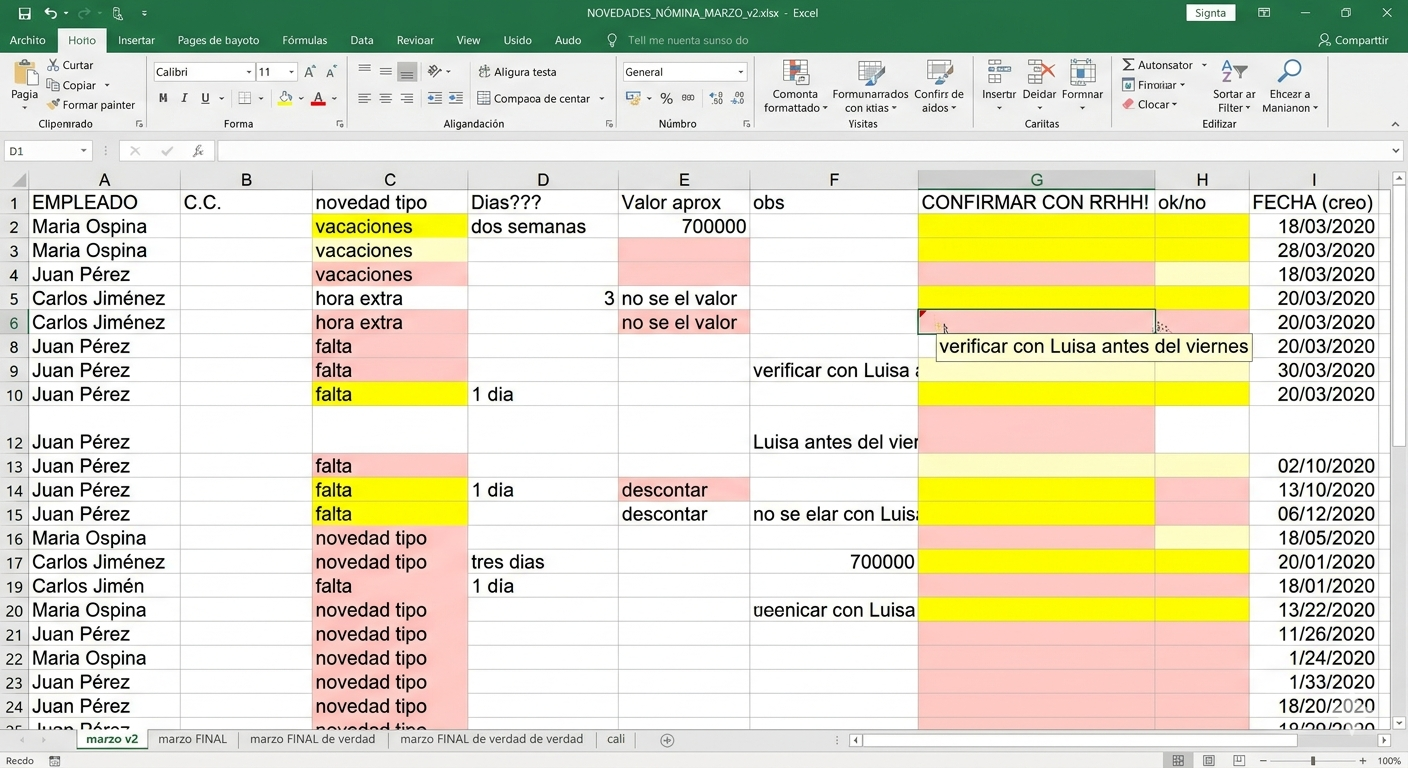Apply italic formatting
The image size is (1408, 768).
(x=184, y=97)
